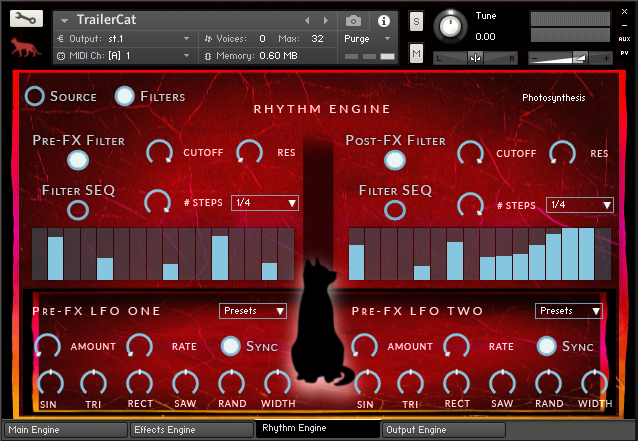Adjust LFO One Rate knob

click(140, 347)
